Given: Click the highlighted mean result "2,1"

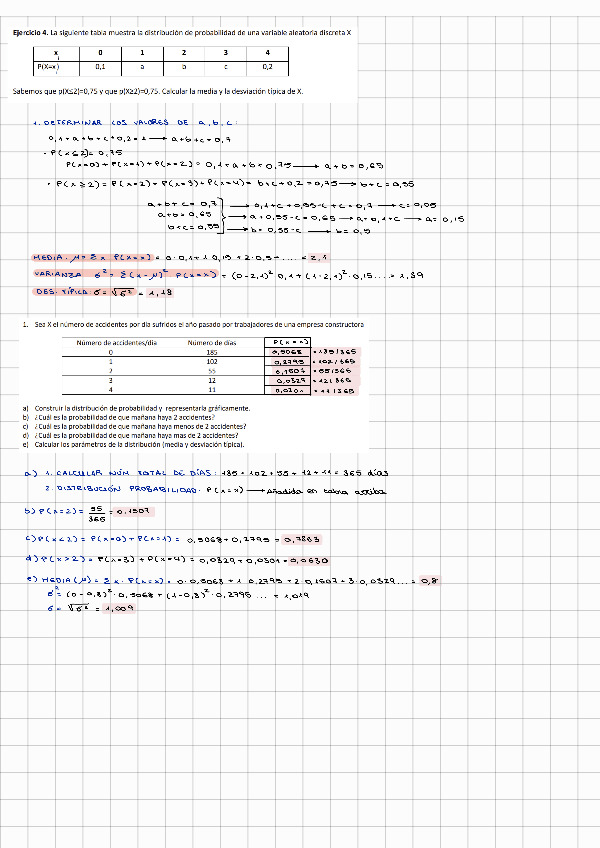Looking at the screenshot, I should (320, 257).
